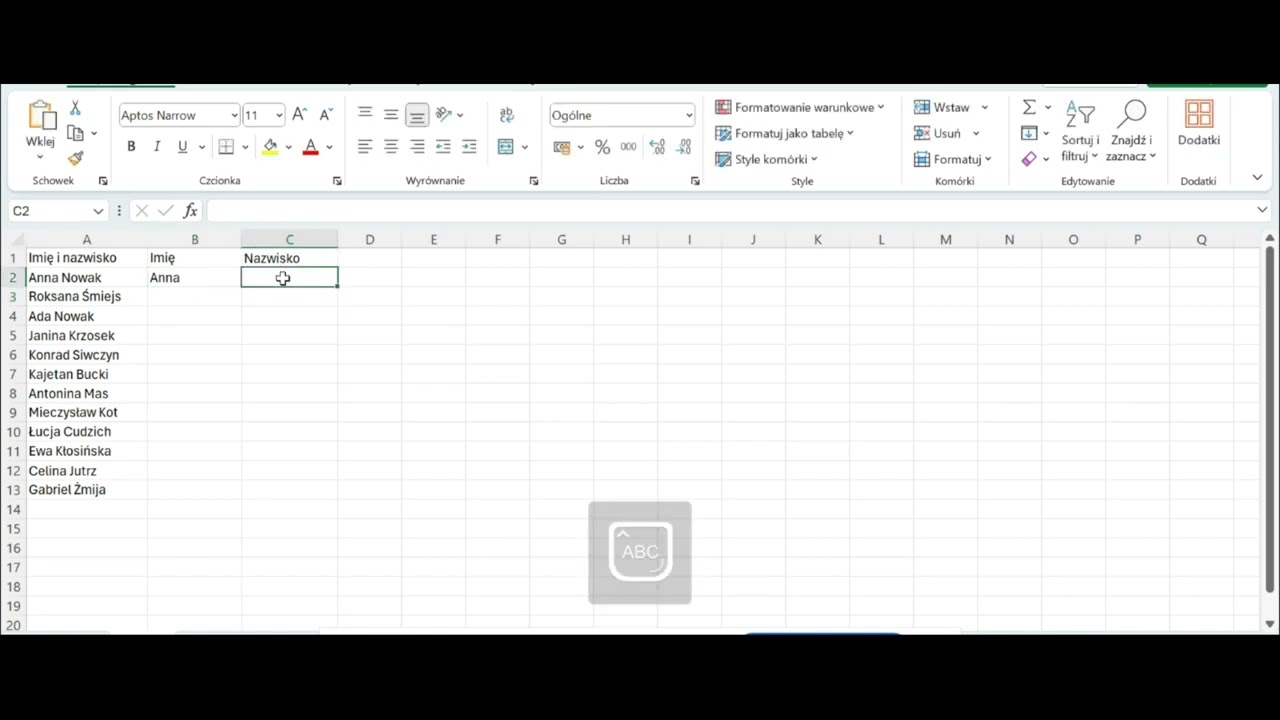Screen dimensions: 1280x720
Task: Click the insert function fx icon
Action: [x=190, y=211]
